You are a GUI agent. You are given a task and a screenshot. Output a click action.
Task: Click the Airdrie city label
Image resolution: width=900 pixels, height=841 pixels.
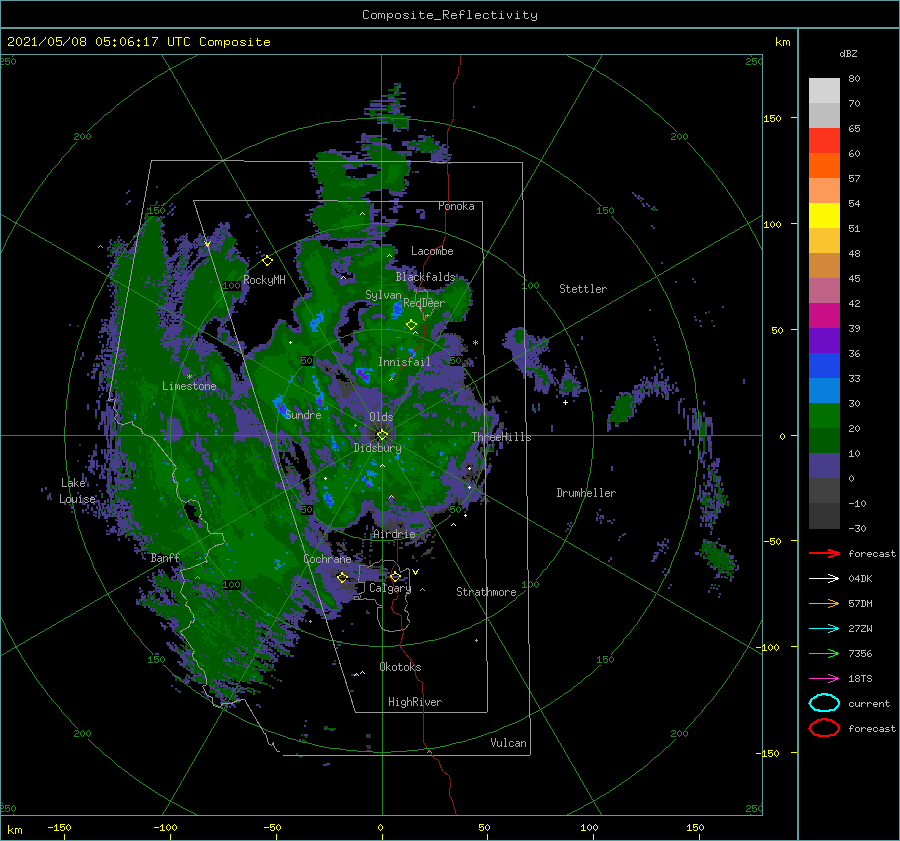pyautogui.click(x=394, y=534)
